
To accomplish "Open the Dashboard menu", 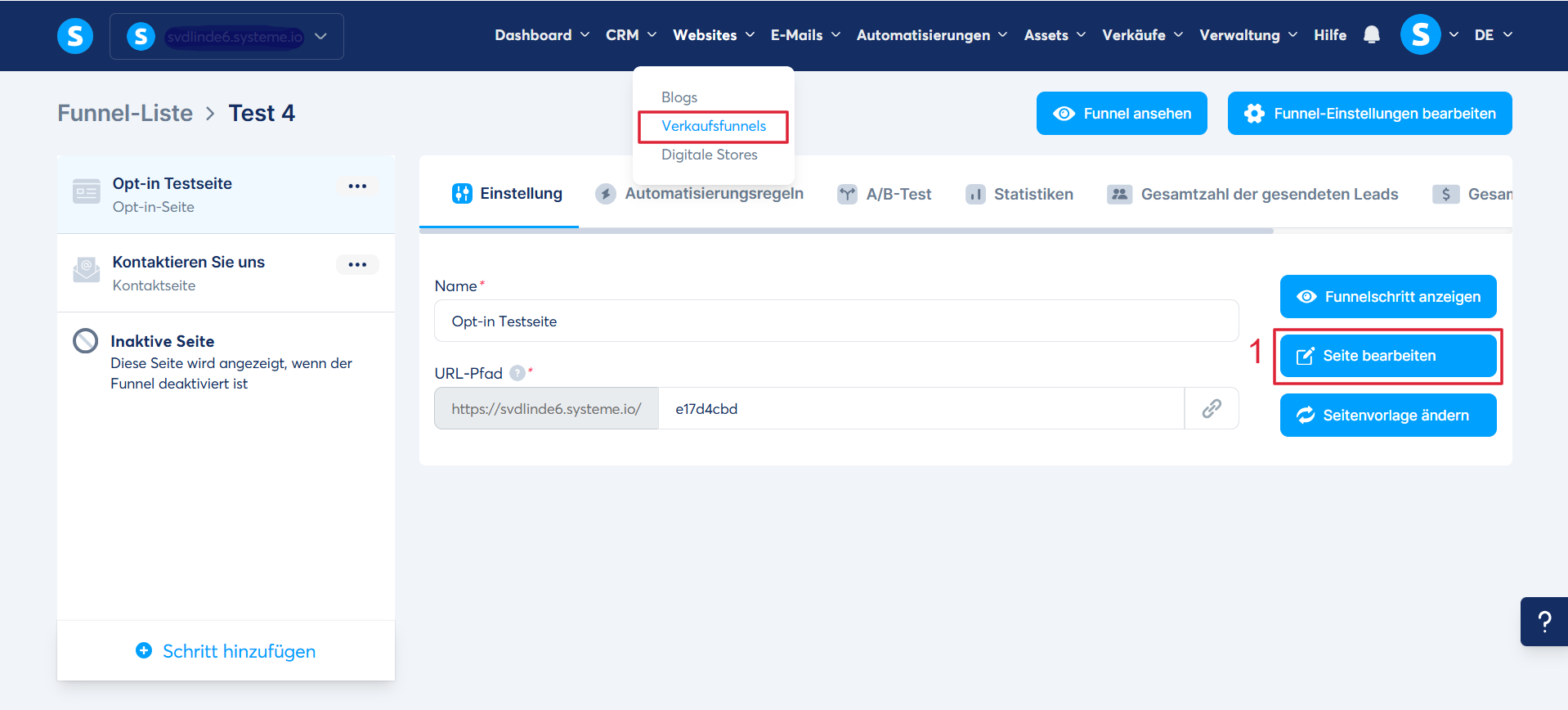I will [x=542, y=35].
